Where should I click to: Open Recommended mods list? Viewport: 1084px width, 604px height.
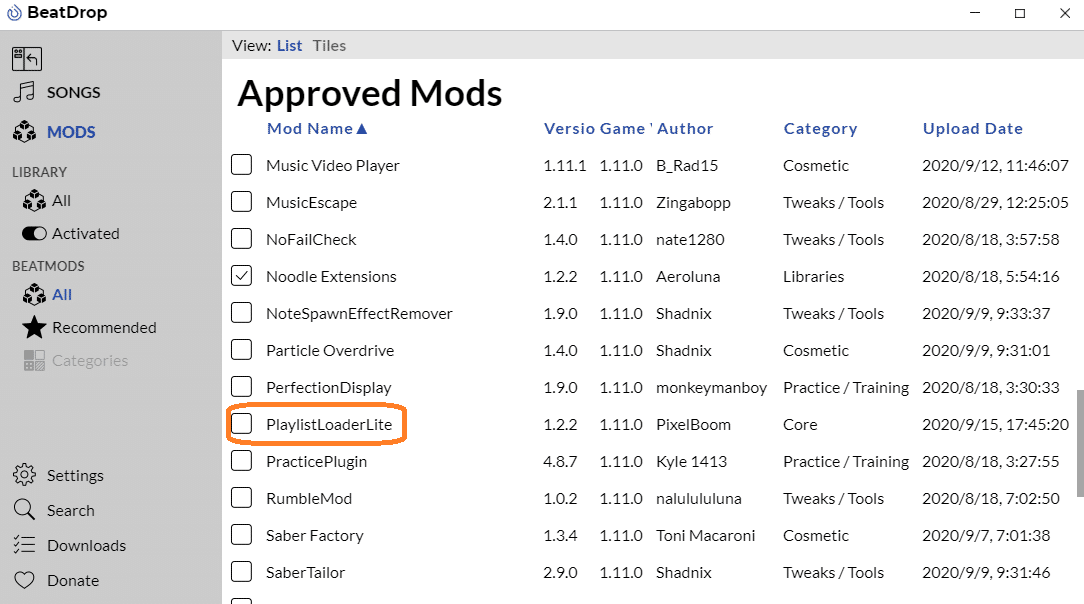pos(104,328)
